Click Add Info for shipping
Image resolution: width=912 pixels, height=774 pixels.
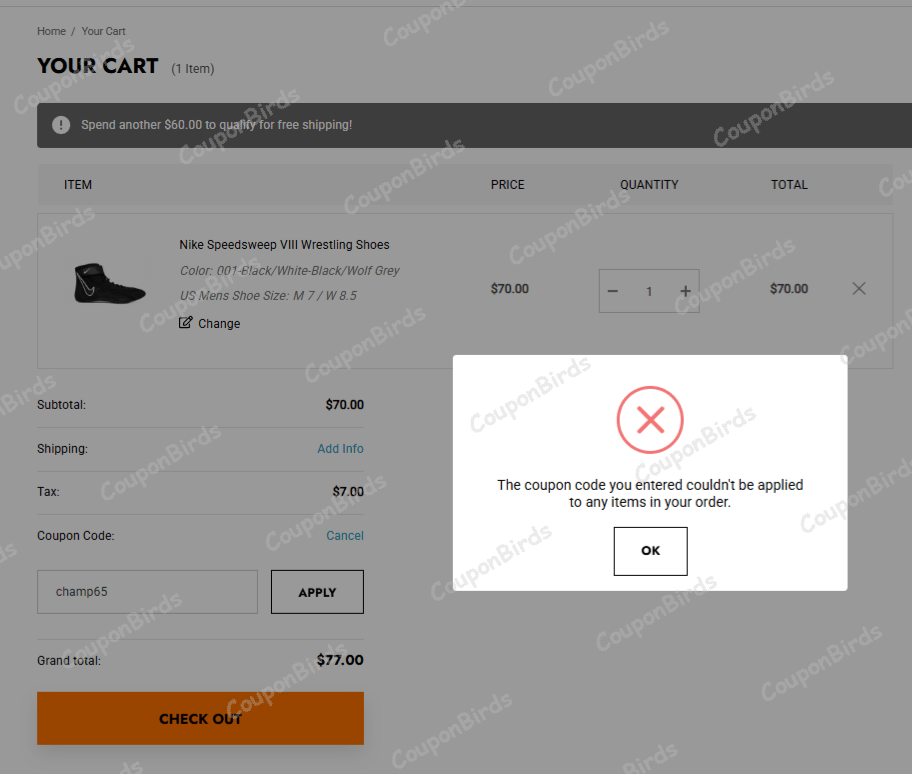click(340, 449)
